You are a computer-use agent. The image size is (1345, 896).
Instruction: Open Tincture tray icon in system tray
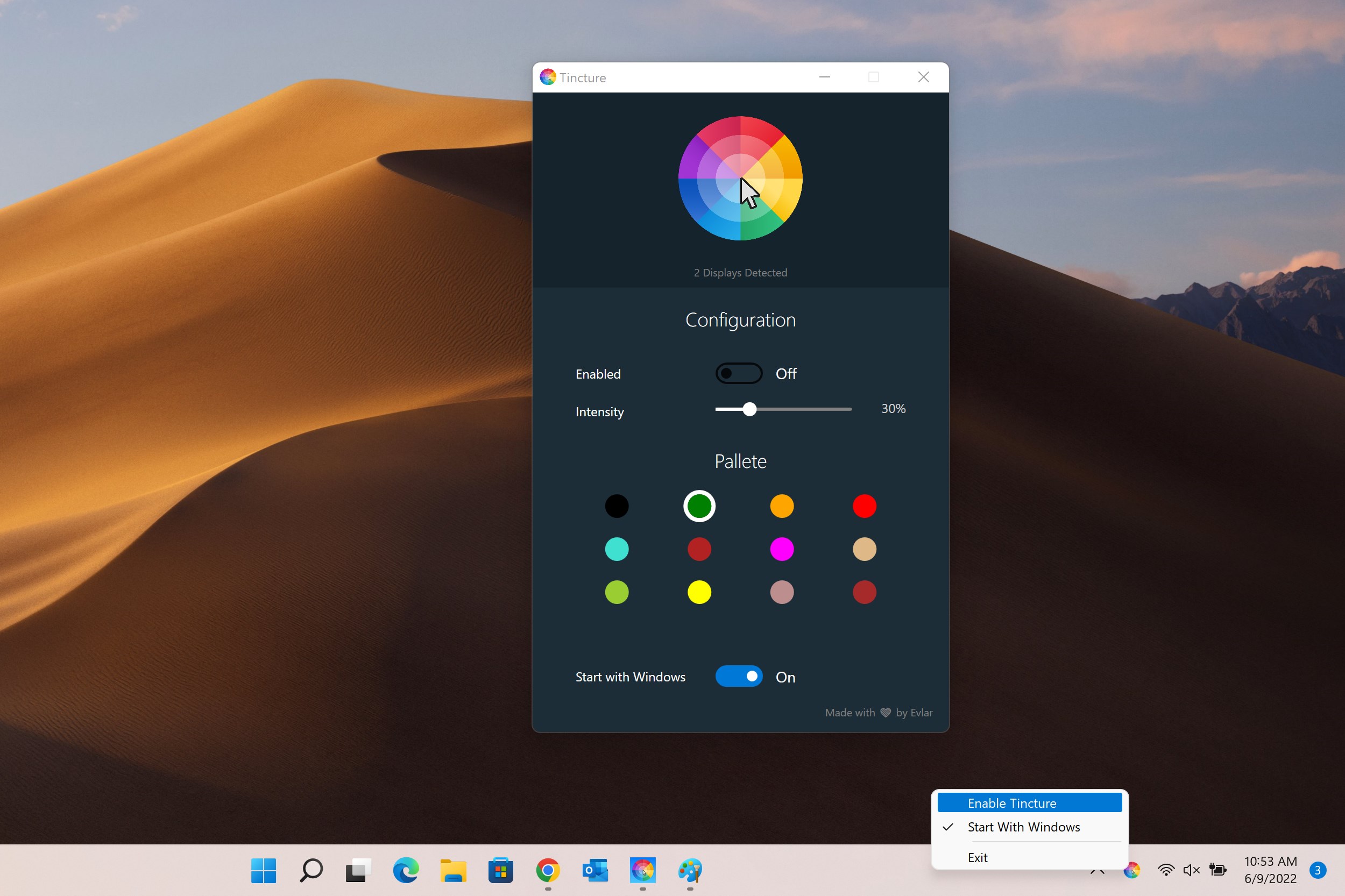(x=1132, y=870)
